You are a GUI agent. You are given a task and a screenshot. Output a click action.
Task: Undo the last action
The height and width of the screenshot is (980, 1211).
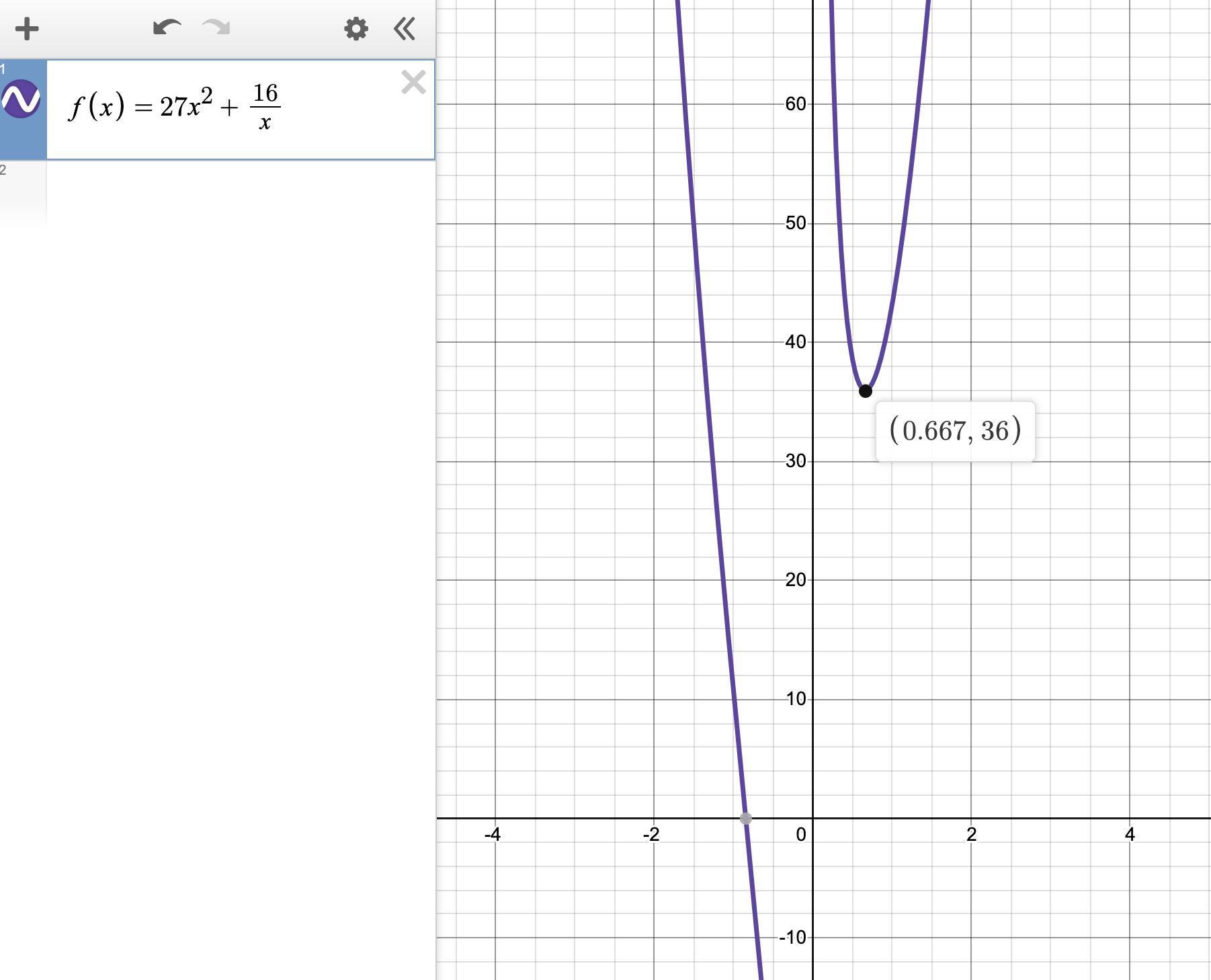tap(167, 28)
